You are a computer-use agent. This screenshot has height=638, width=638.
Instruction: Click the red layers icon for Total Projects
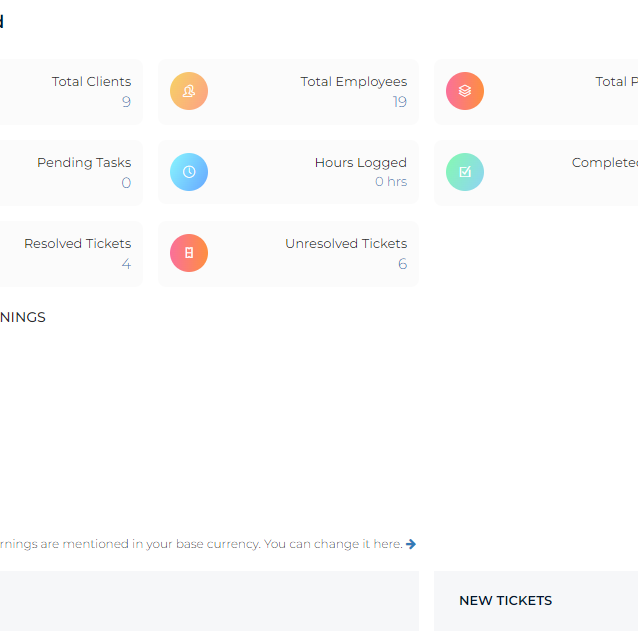click(x=464, y=91)
